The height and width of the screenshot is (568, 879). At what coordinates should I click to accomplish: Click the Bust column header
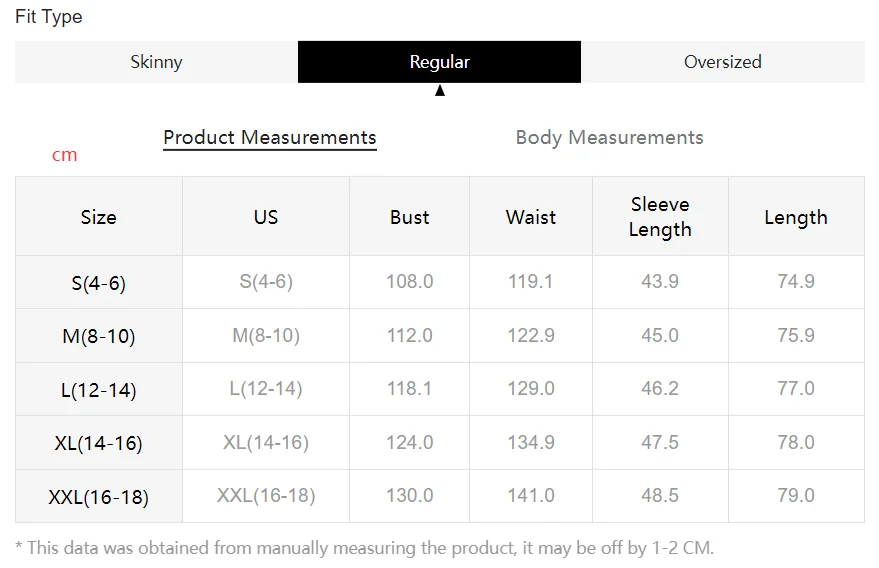click(x=410, y=217)
